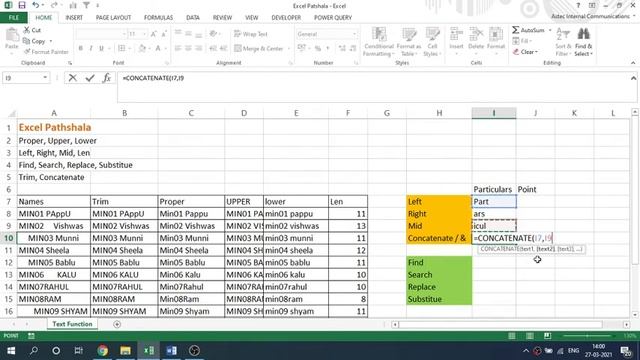Click the zoom slider in status bar

[588, 336]
